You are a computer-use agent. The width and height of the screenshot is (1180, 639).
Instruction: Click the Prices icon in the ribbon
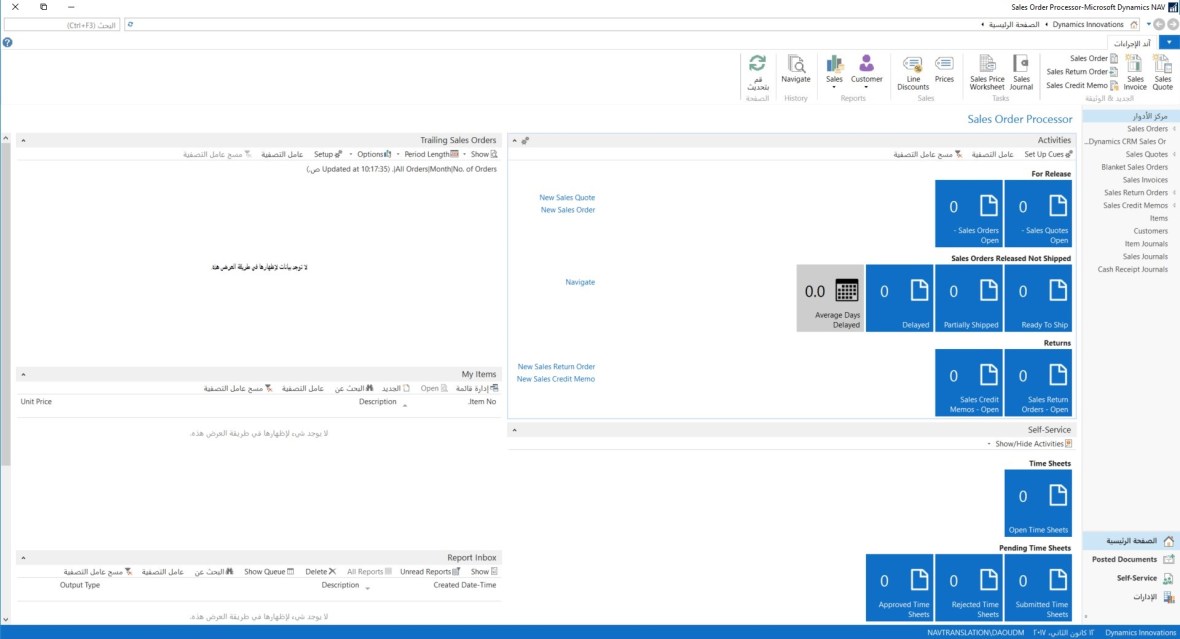click(944, 70)
